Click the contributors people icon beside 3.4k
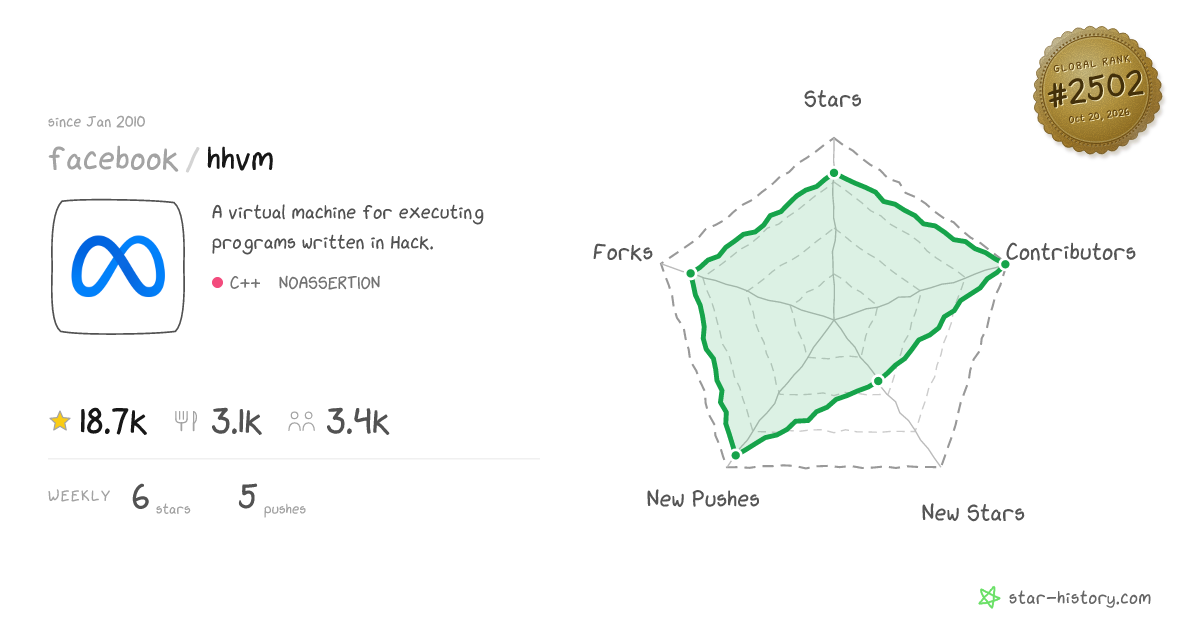 click(301, 422)
